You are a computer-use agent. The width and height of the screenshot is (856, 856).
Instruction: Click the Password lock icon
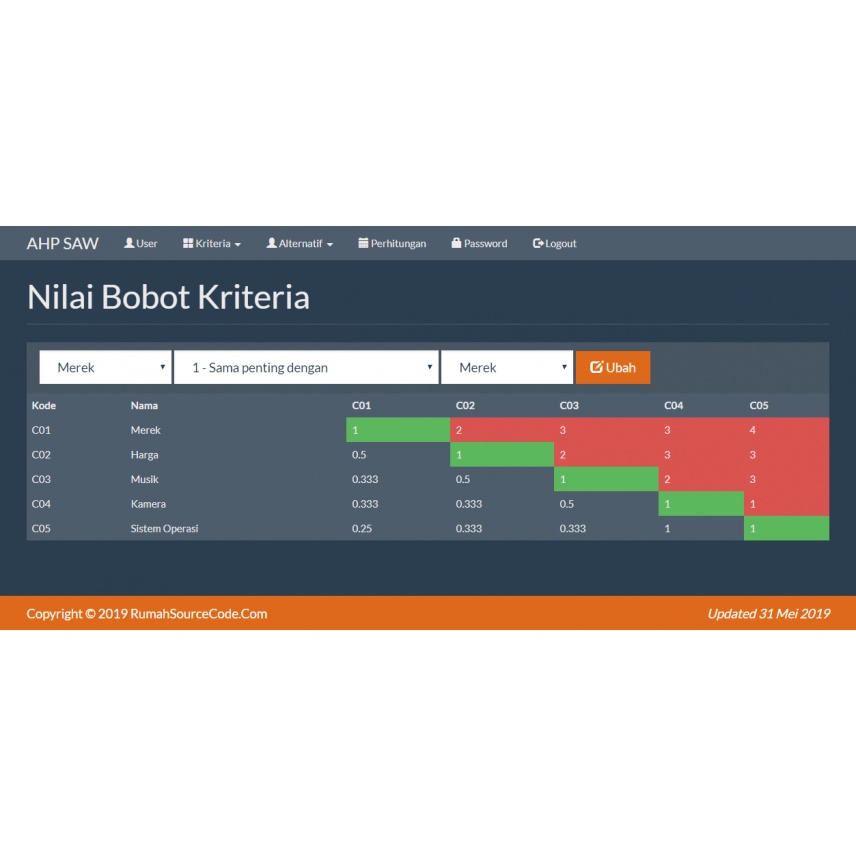456,243
